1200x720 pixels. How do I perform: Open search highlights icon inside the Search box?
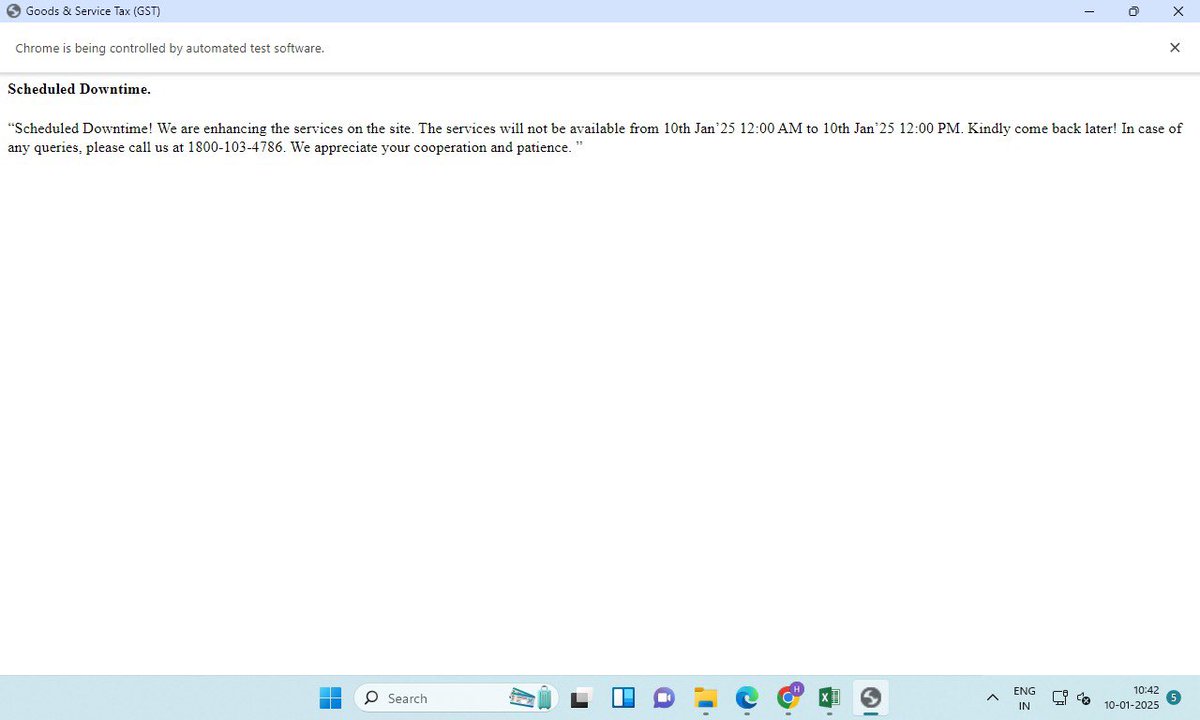(528, 697)
